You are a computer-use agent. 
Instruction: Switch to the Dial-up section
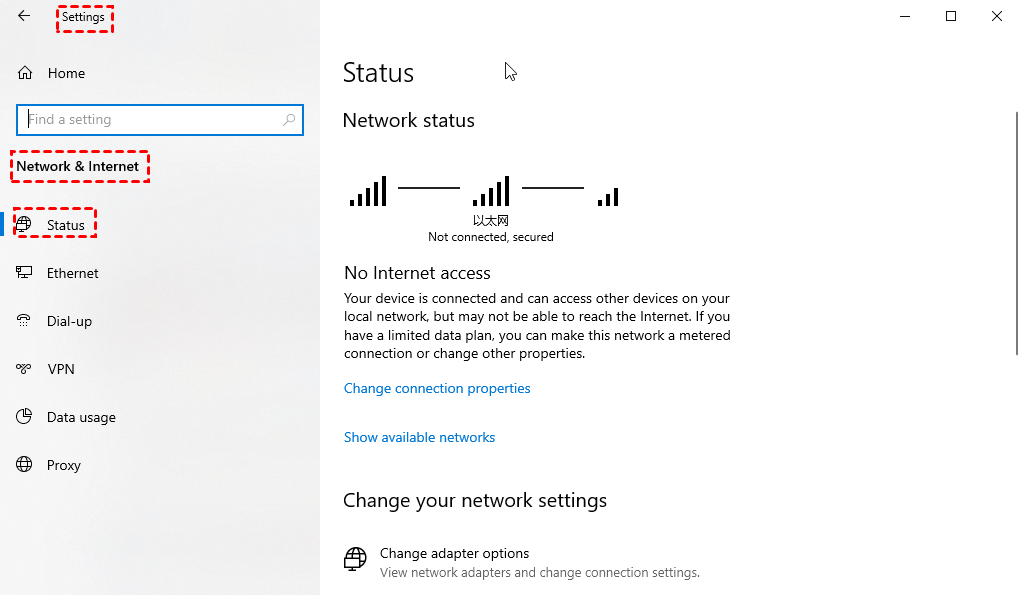(69, 321)
